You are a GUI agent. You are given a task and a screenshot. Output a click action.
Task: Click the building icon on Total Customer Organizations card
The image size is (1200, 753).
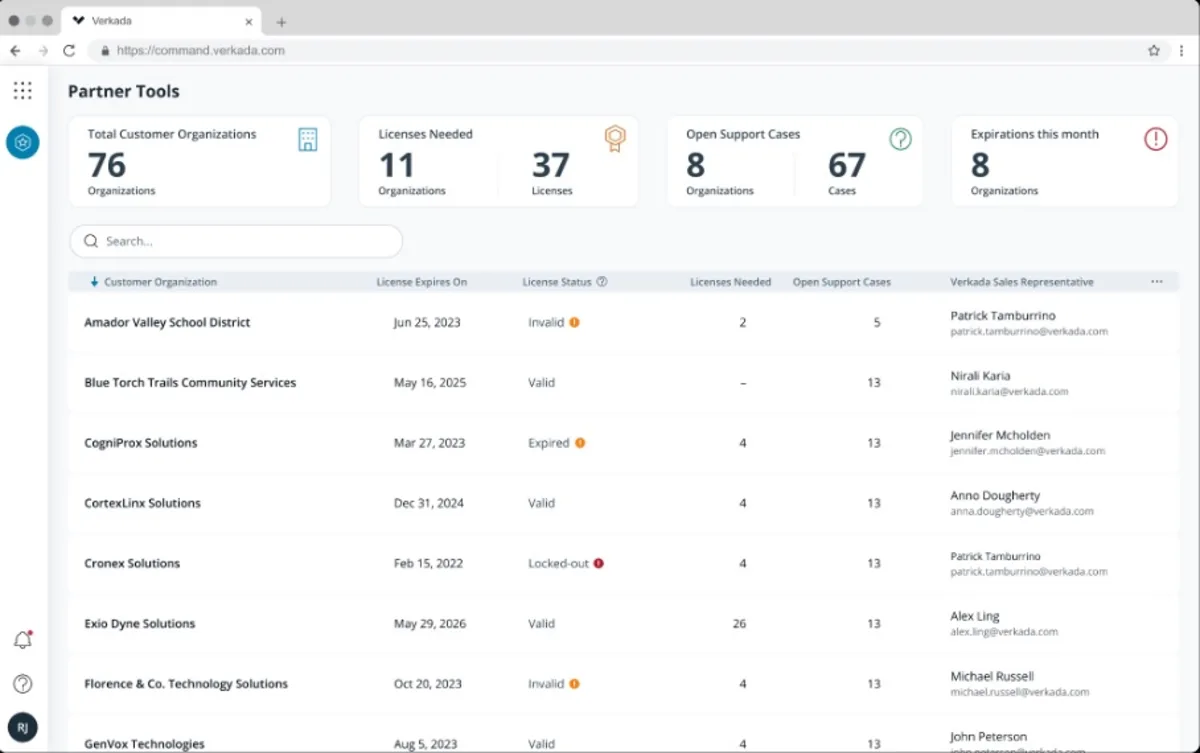[309, 137]
